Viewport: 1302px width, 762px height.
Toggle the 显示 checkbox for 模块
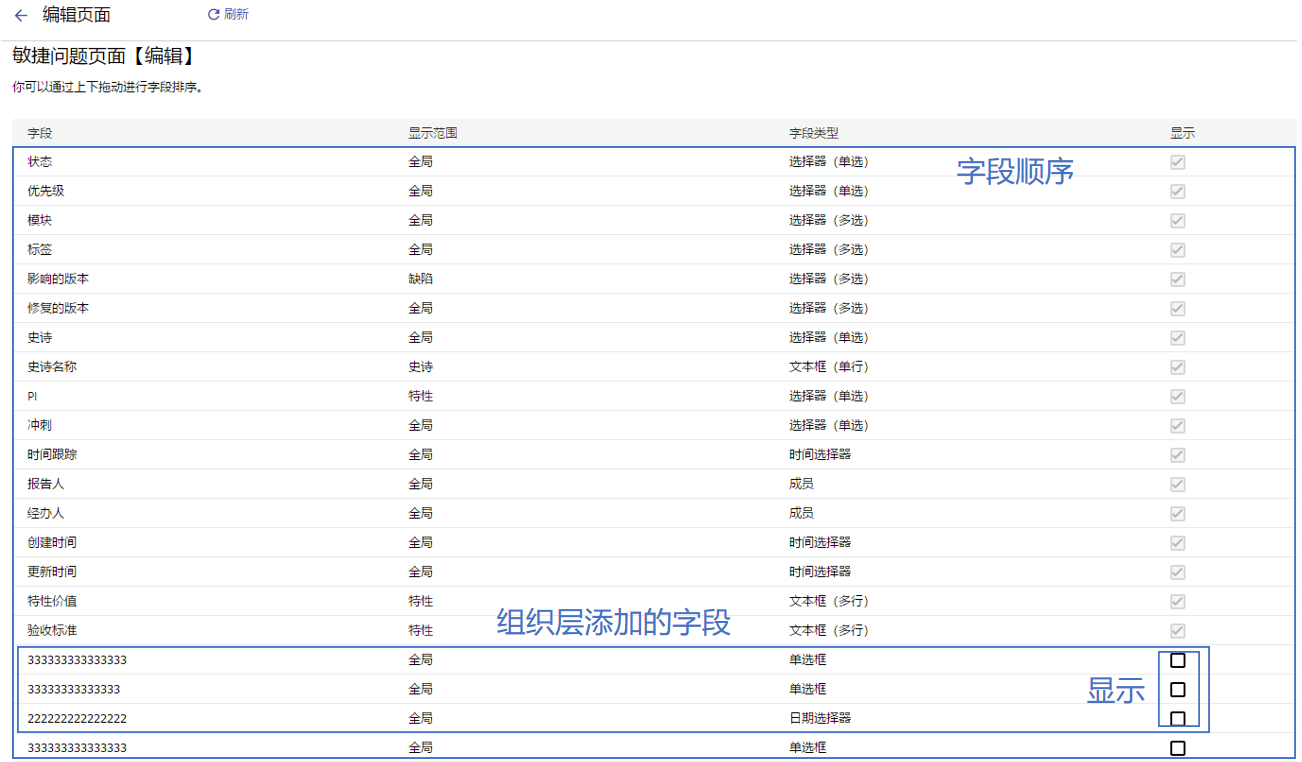1178,220
